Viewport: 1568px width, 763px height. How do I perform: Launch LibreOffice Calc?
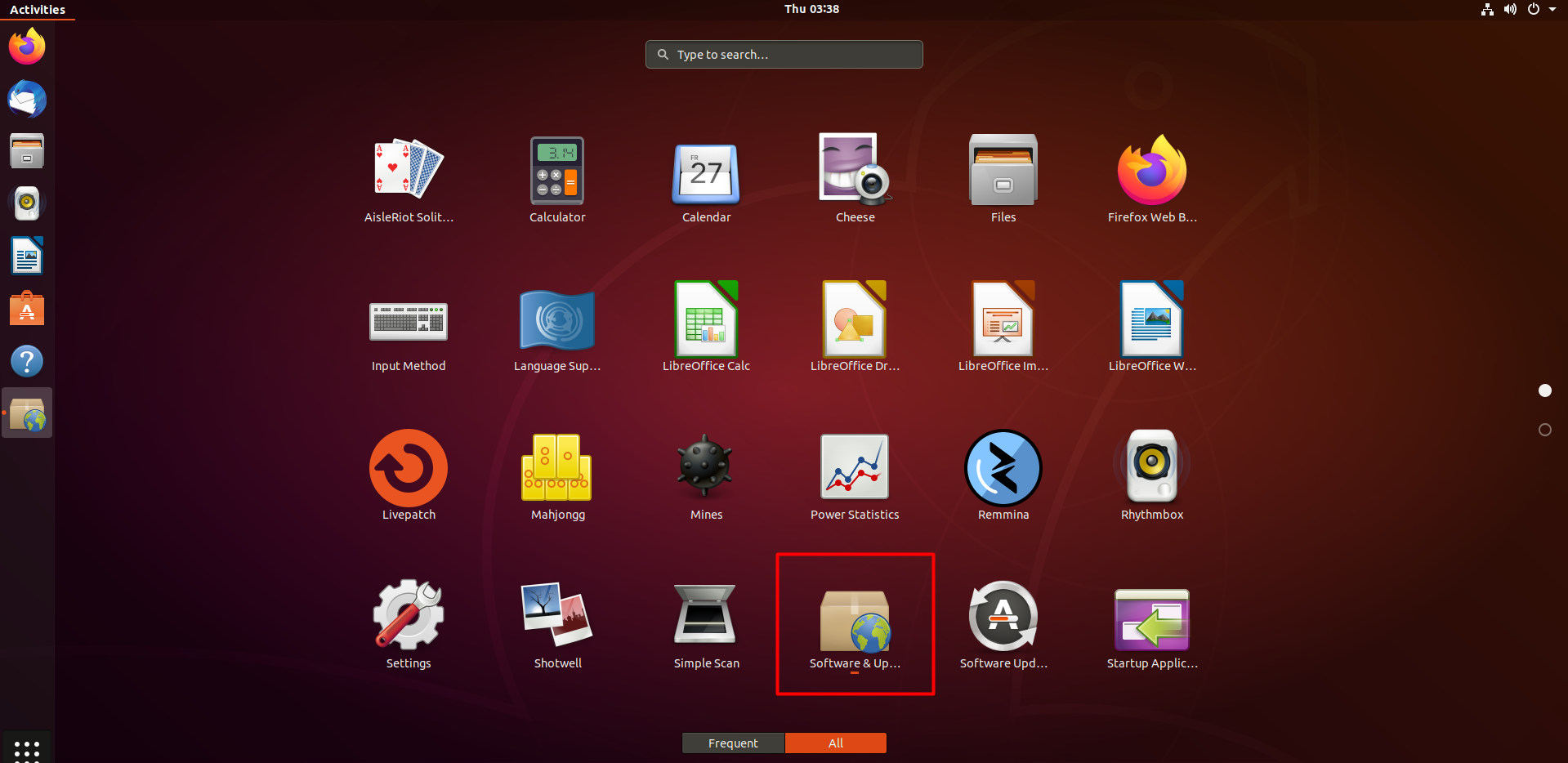[x=706, y=328]
